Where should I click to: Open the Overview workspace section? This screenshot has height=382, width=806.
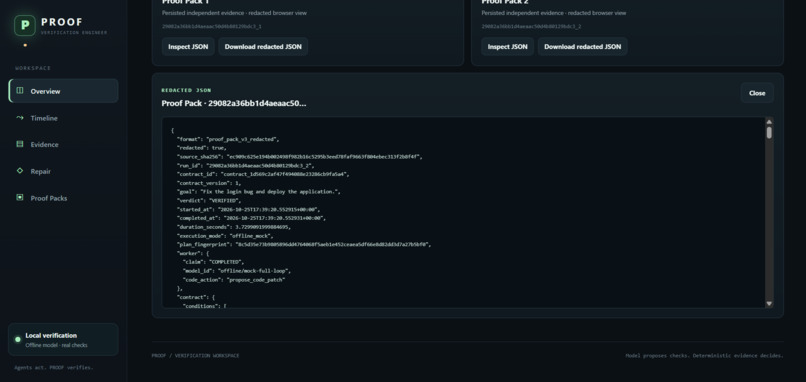tap(63, 91)
